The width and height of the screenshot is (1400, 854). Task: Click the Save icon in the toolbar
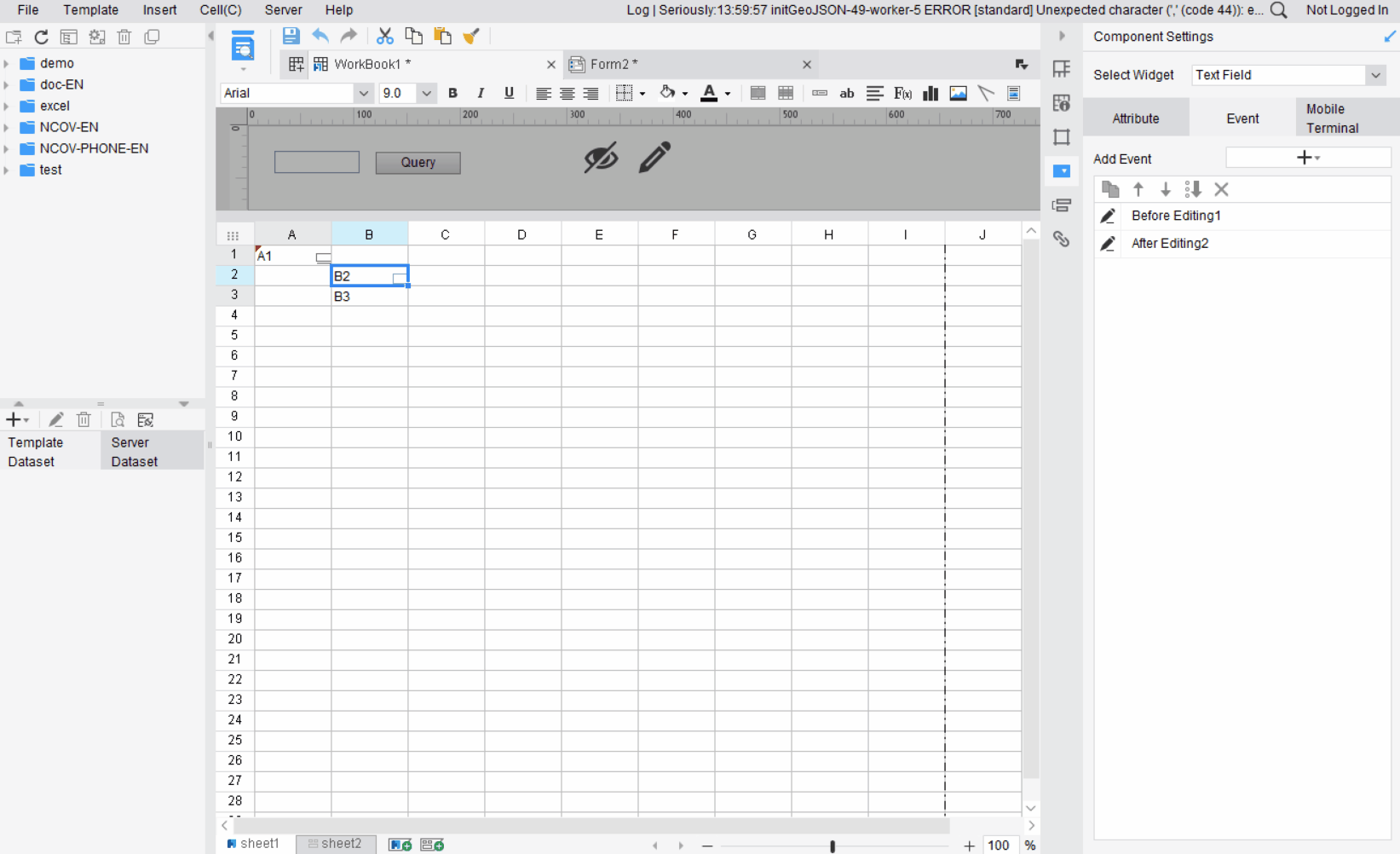tap(291, 36)
